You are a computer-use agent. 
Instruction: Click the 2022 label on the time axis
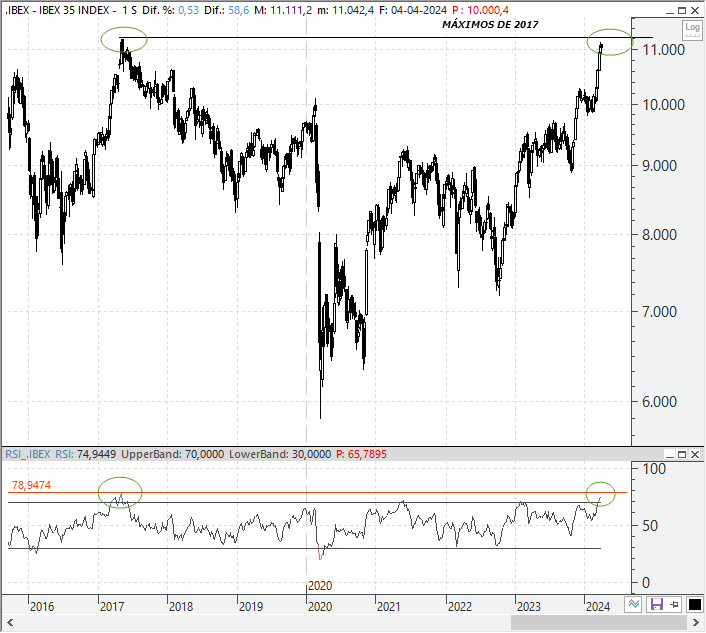tap(460, 607)
